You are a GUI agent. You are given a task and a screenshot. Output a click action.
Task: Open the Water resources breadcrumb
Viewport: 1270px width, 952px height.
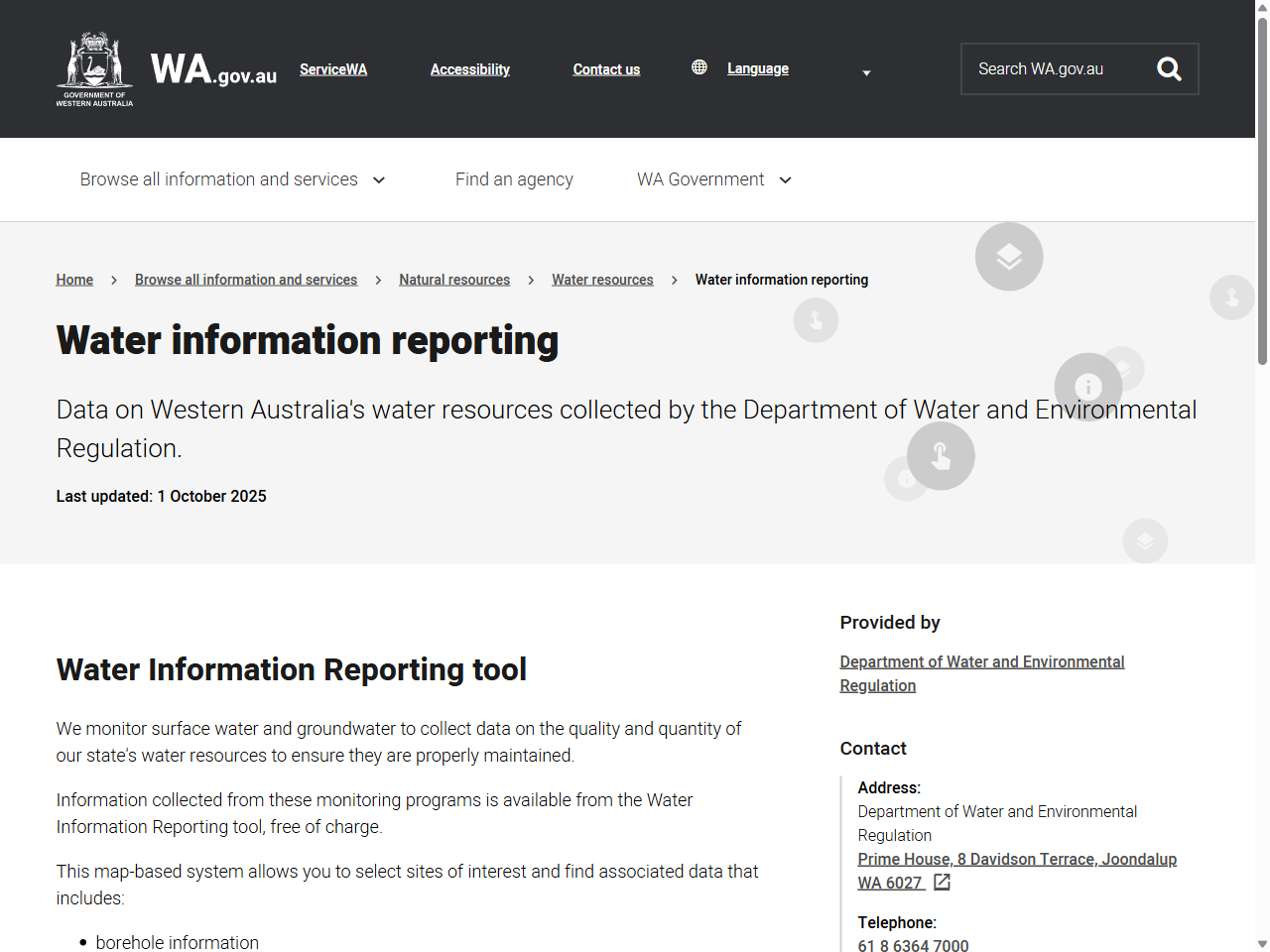(602, 280)
